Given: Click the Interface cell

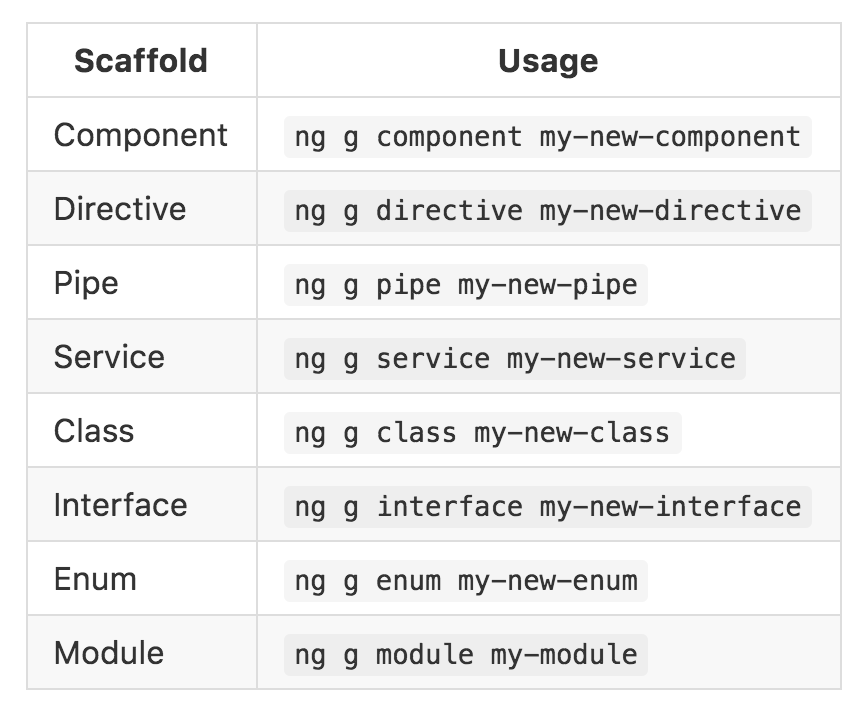Looking at the screenshot, I should [120, 505].
